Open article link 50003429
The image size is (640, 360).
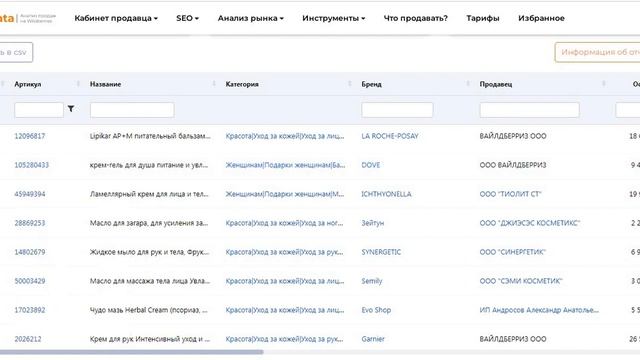[x=30, y=281]
